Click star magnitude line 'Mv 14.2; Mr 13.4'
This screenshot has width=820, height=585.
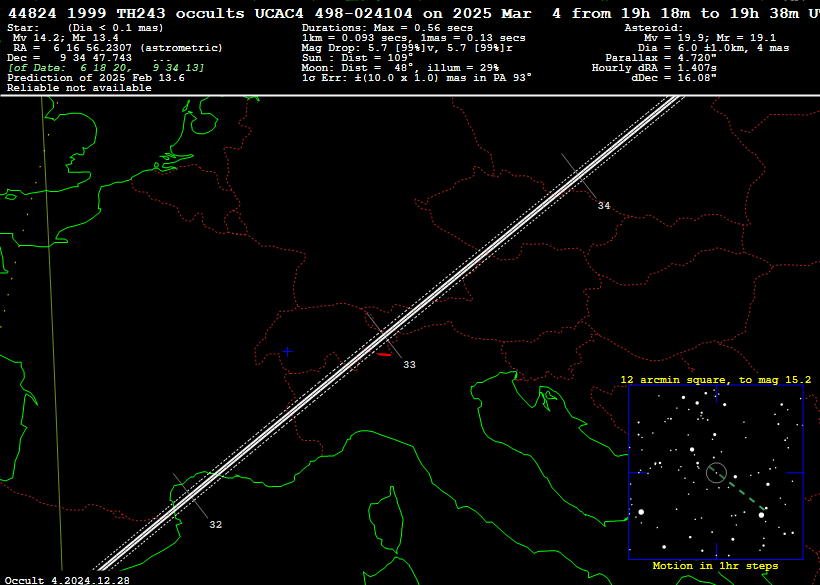click(66, 38)
